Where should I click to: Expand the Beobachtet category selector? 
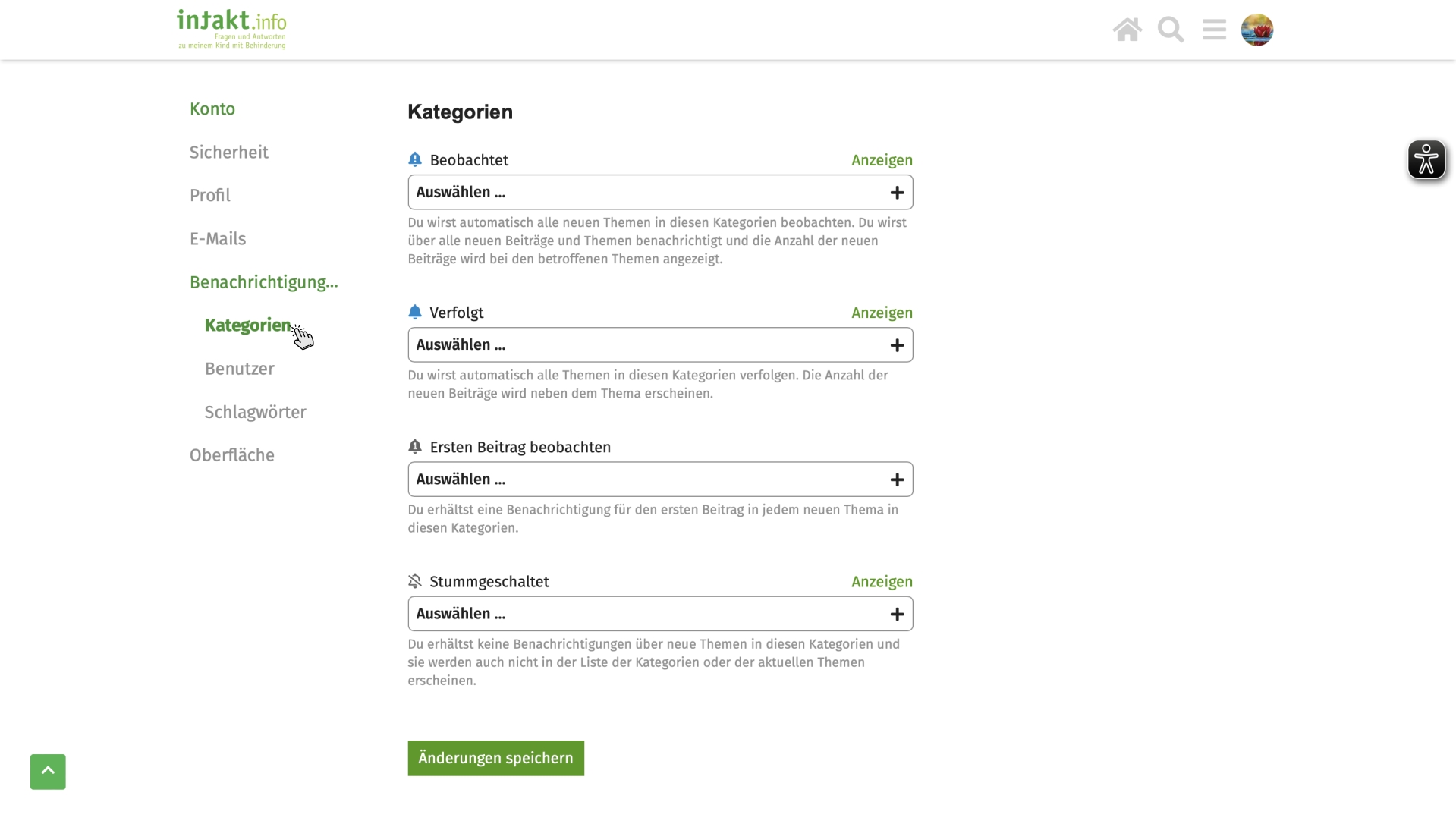pos(660,192)
